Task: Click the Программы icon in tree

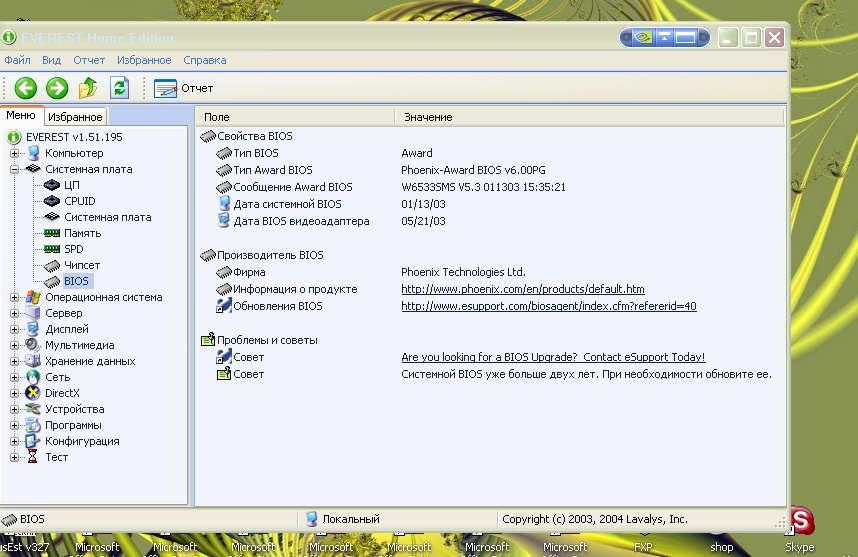Action: (33, 425)
